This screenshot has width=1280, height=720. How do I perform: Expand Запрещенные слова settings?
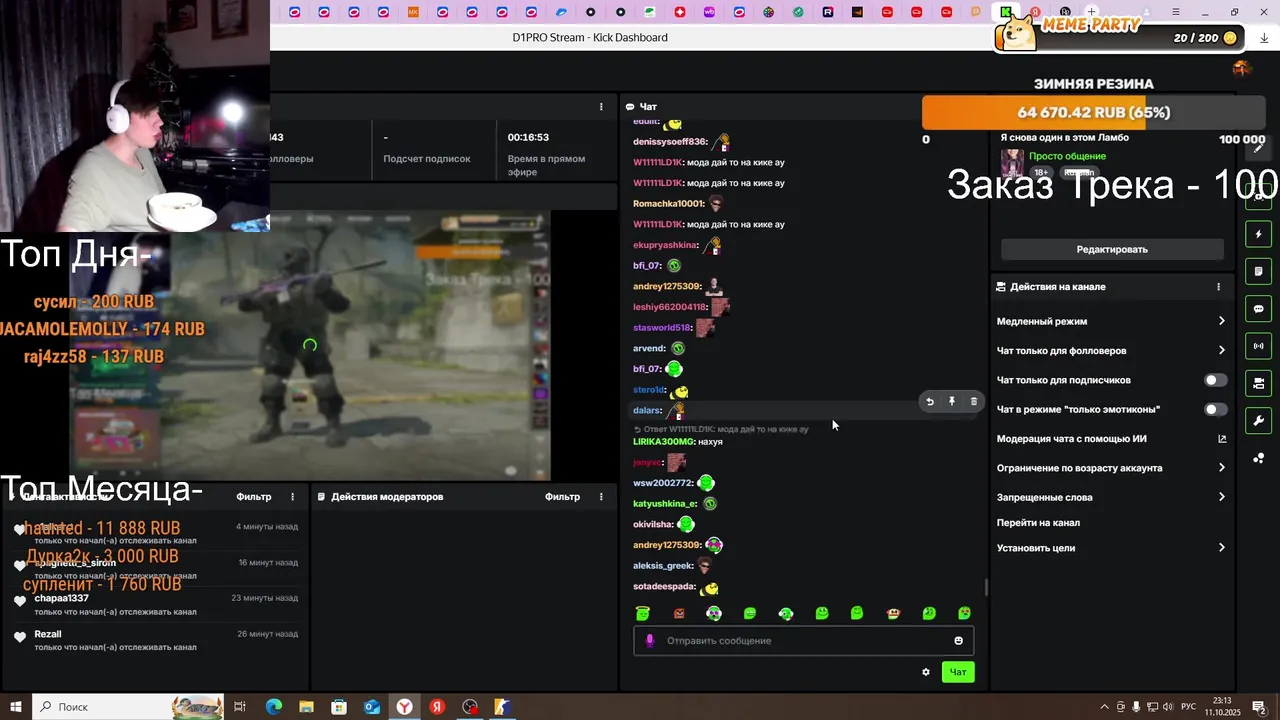pos(1222,497)
